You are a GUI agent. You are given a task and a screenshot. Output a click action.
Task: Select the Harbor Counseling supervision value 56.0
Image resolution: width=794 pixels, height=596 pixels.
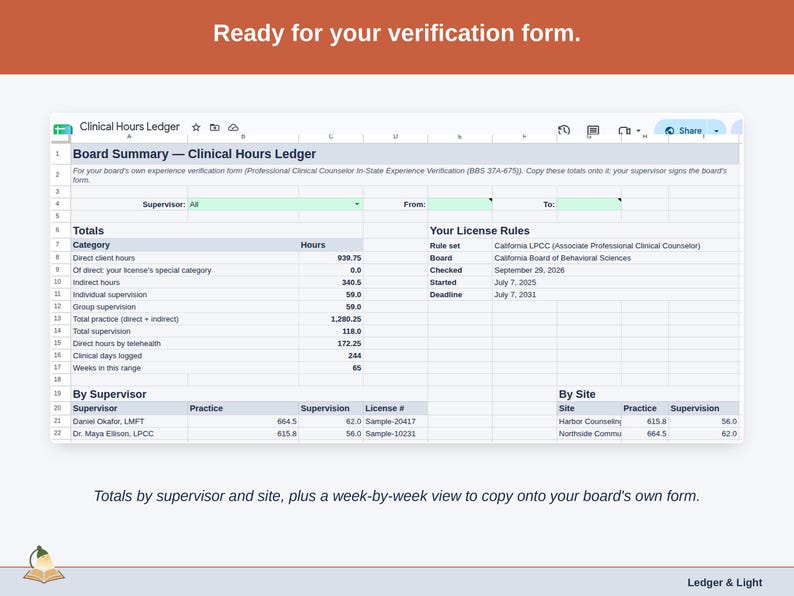pyautogui.click(x=704, y=421)
